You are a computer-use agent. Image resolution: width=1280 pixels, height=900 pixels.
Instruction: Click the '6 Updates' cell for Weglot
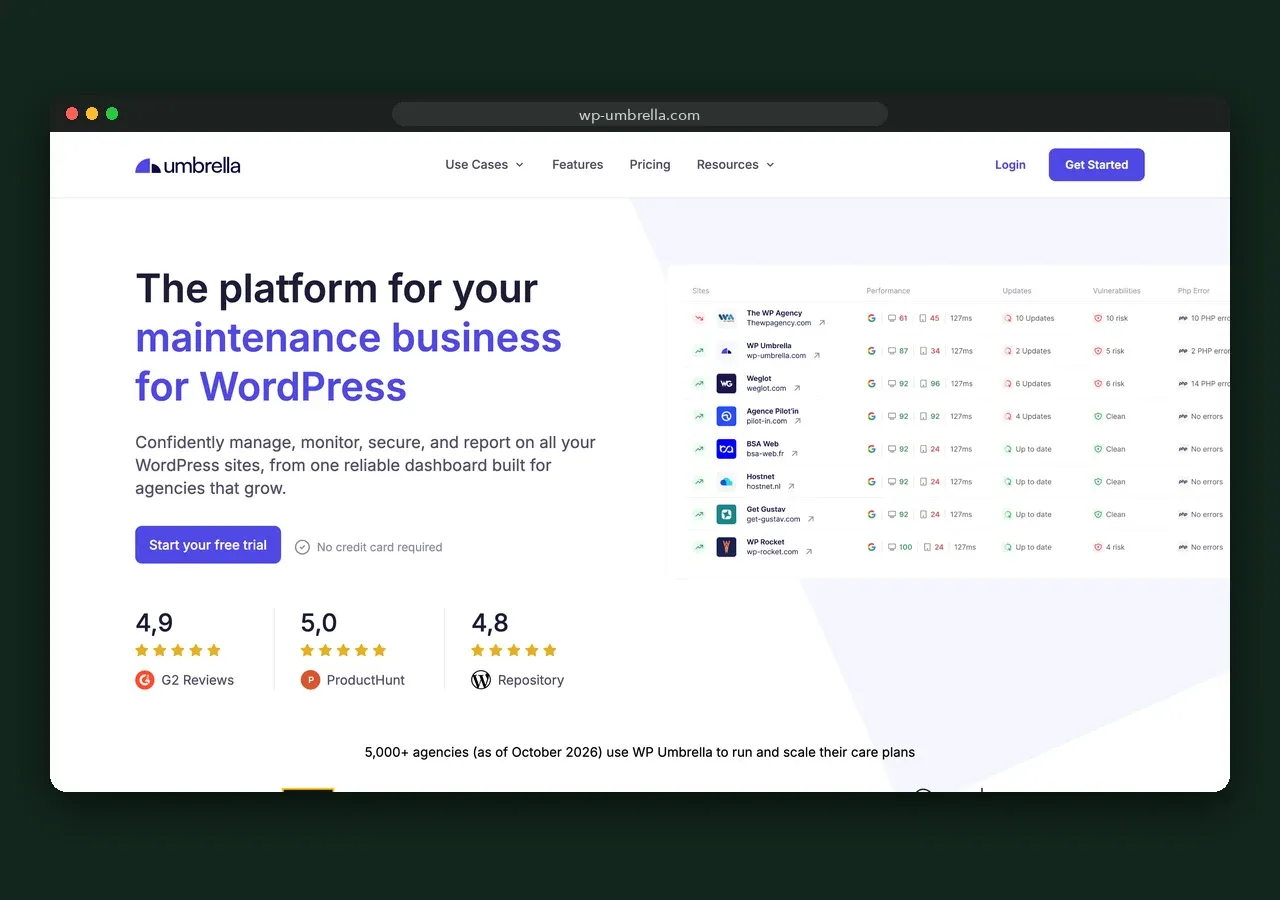[1027, 384]
